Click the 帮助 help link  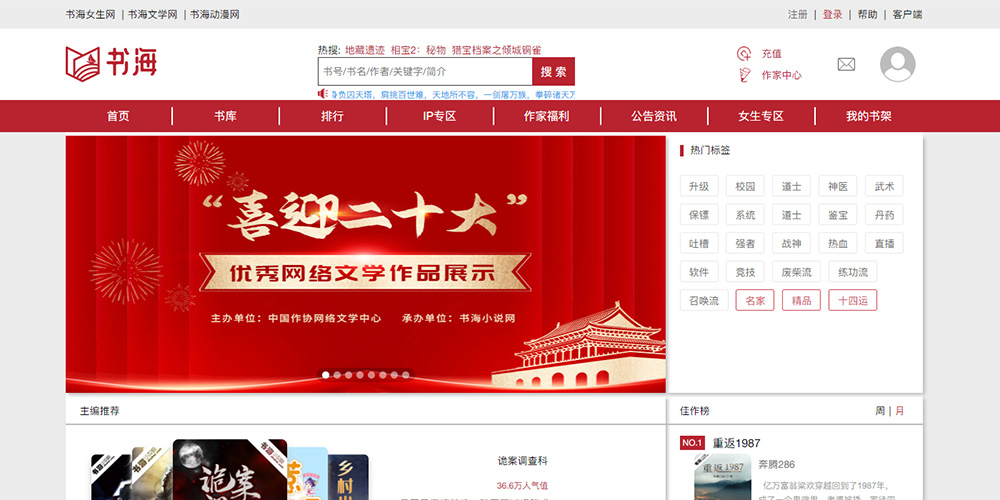click(867, 14)
